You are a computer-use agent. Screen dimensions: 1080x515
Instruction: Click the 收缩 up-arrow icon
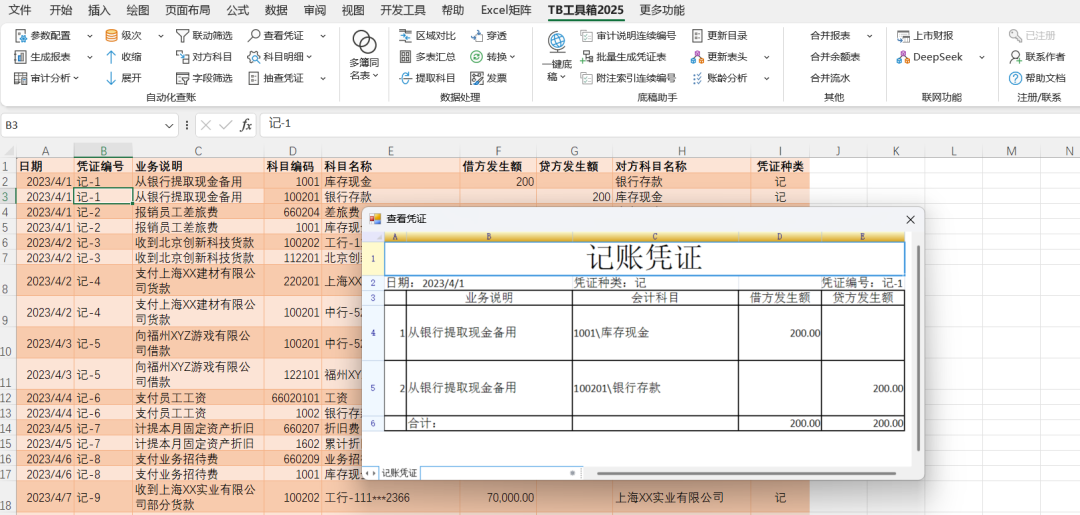tap(111, 57)
